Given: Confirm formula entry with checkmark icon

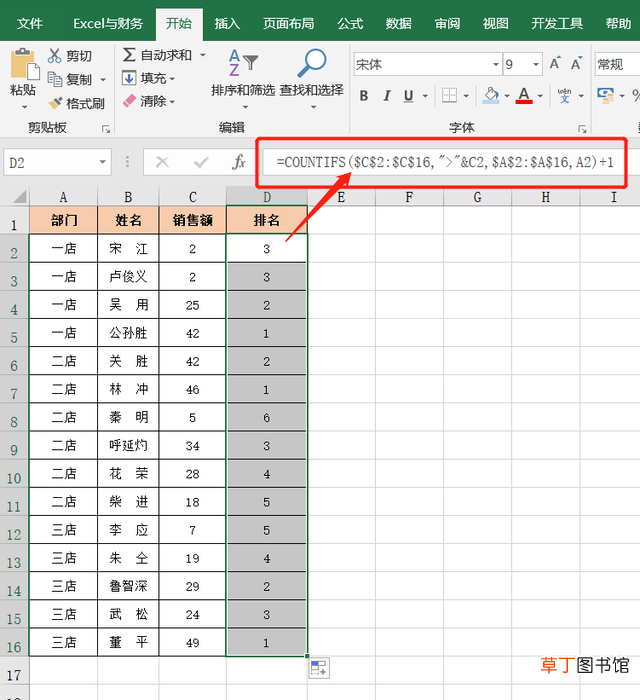Looking at the screenshot, I should click(201, 162).
